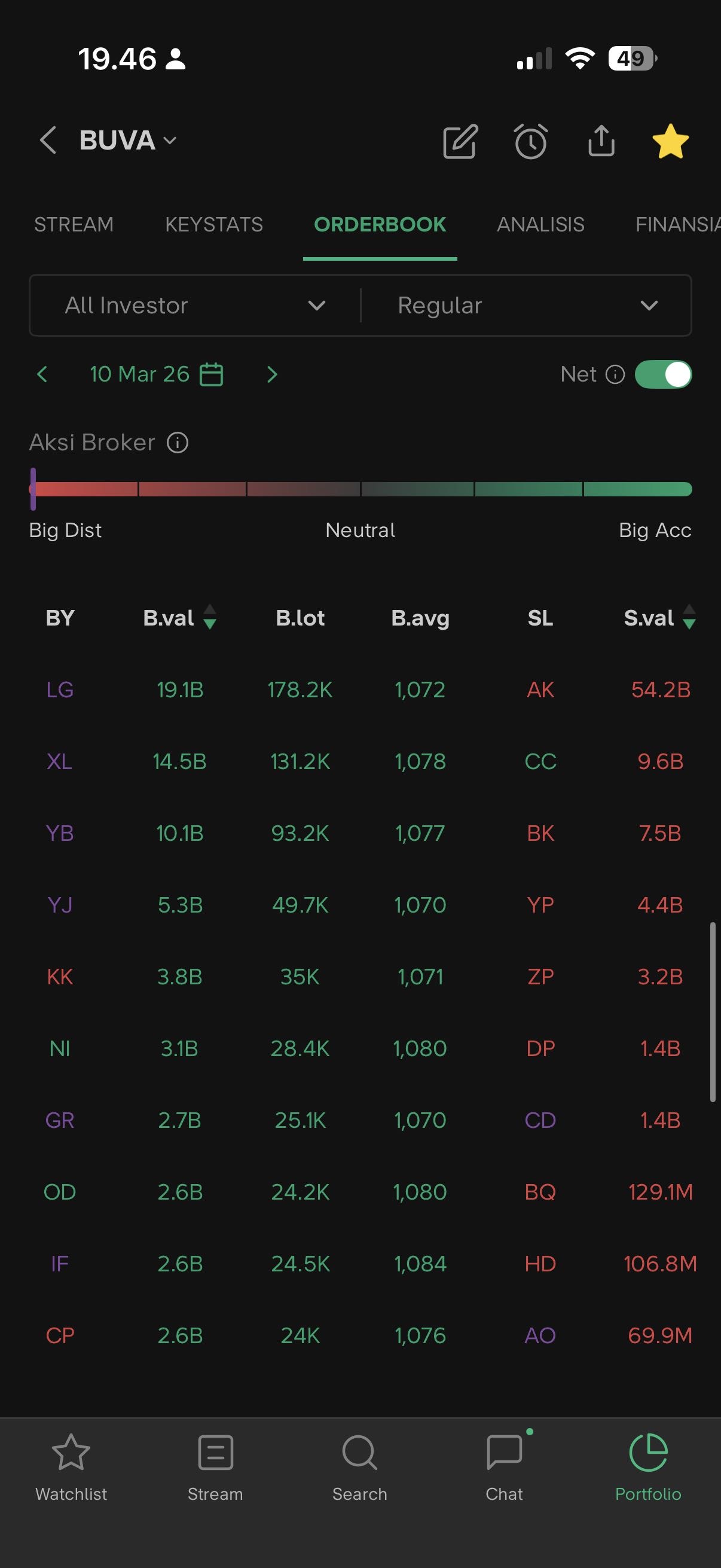This screenshot has height=1568, width=721.
Task: Switch to the KEYSTATS tab
Action: coord(214,225)
